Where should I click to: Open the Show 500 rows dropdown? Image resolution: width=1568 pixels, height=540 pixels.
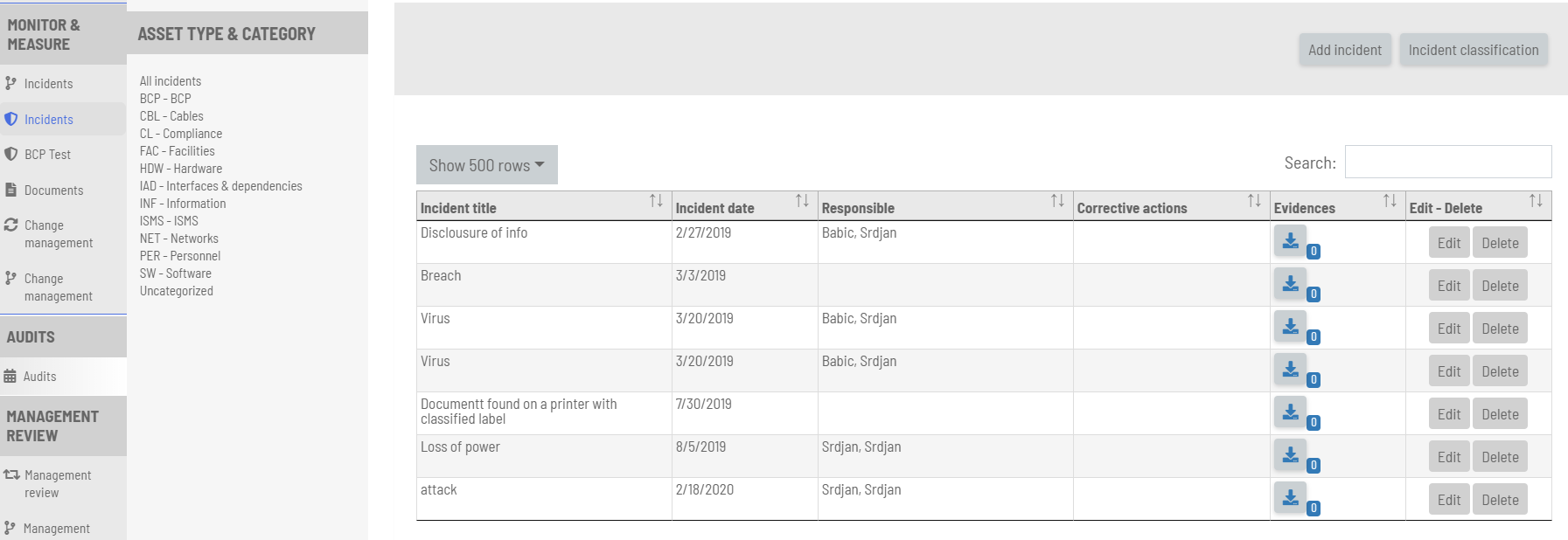(486, 164)
